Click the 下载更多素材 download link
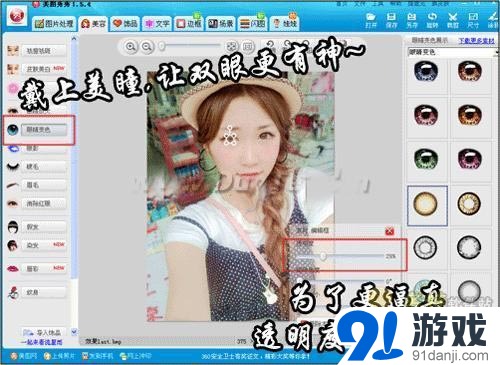 (477, 41)
